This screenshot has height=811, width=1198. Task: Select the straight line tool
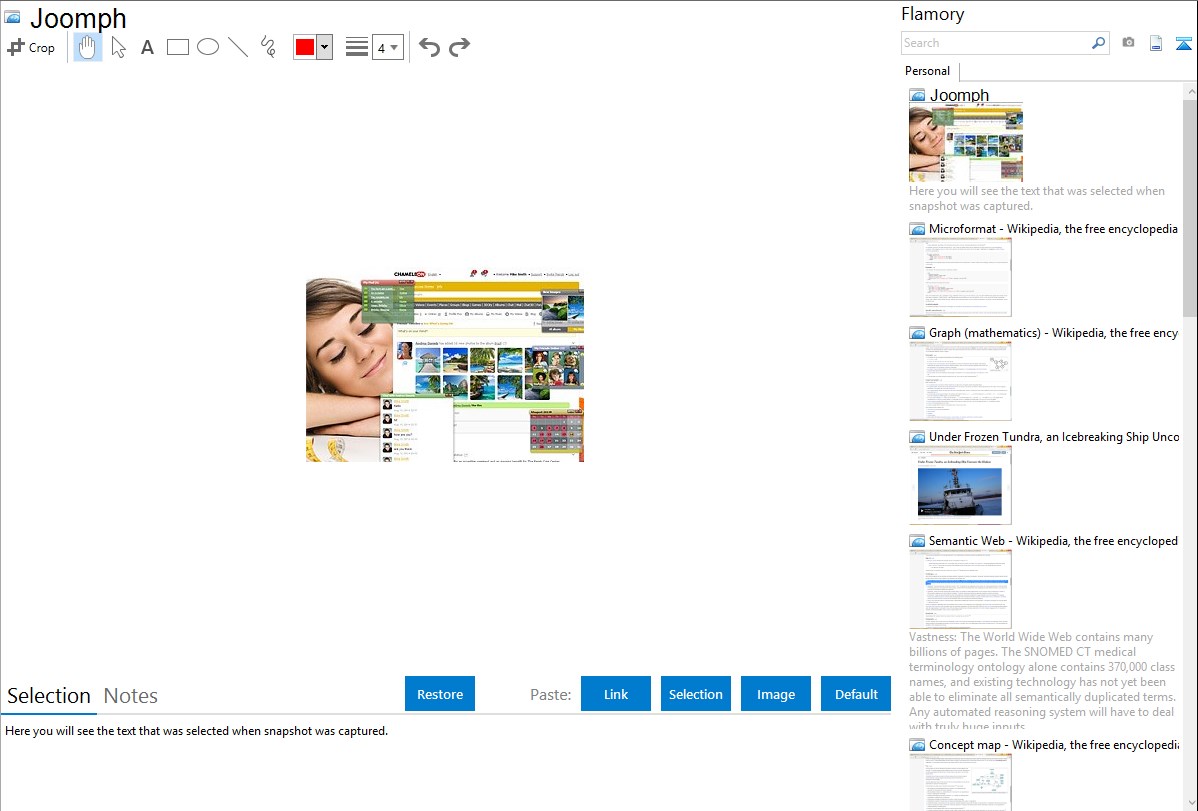point(238,47)
